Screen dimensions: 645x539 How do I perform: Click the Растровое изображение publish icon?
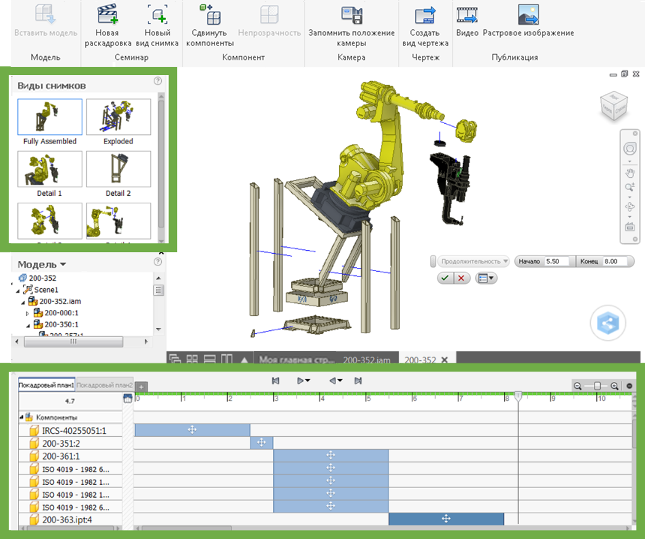[x=529, y=15]
